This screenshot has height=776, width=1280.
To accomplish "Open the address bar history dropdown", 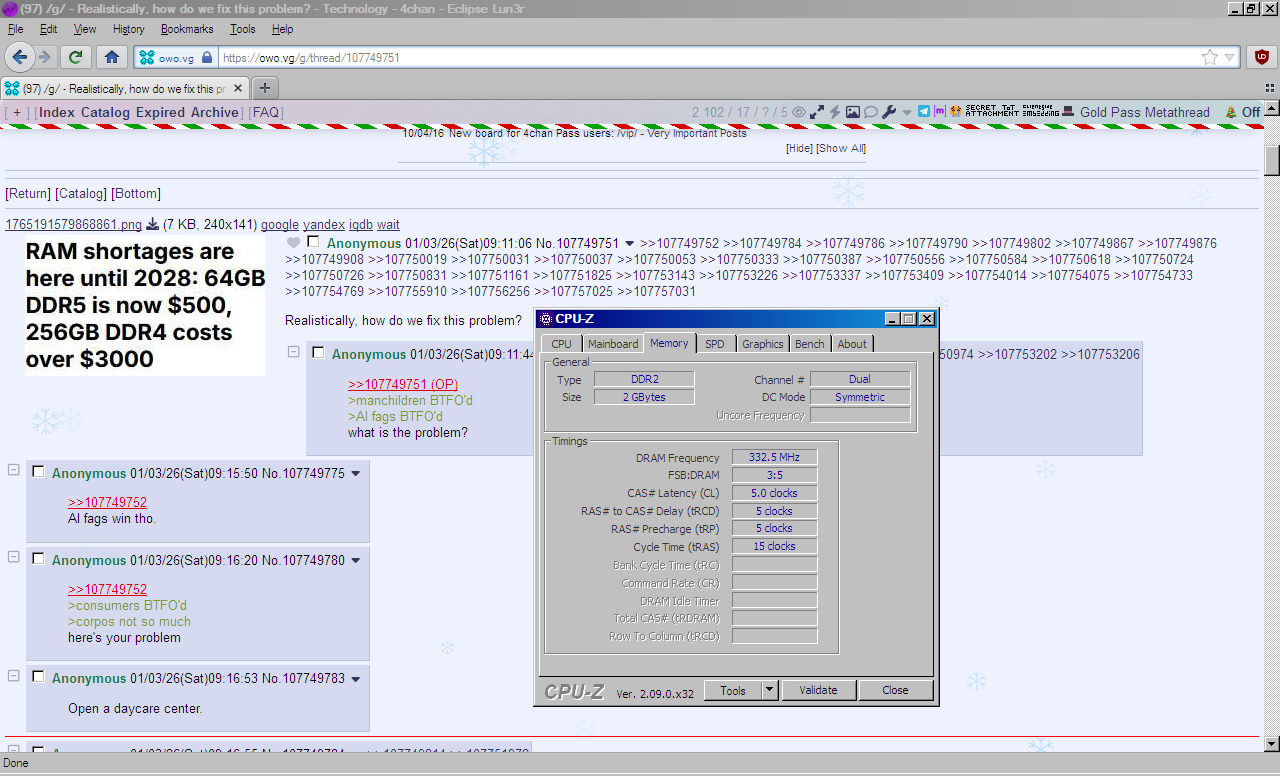I will click(x=1230, y=57).
